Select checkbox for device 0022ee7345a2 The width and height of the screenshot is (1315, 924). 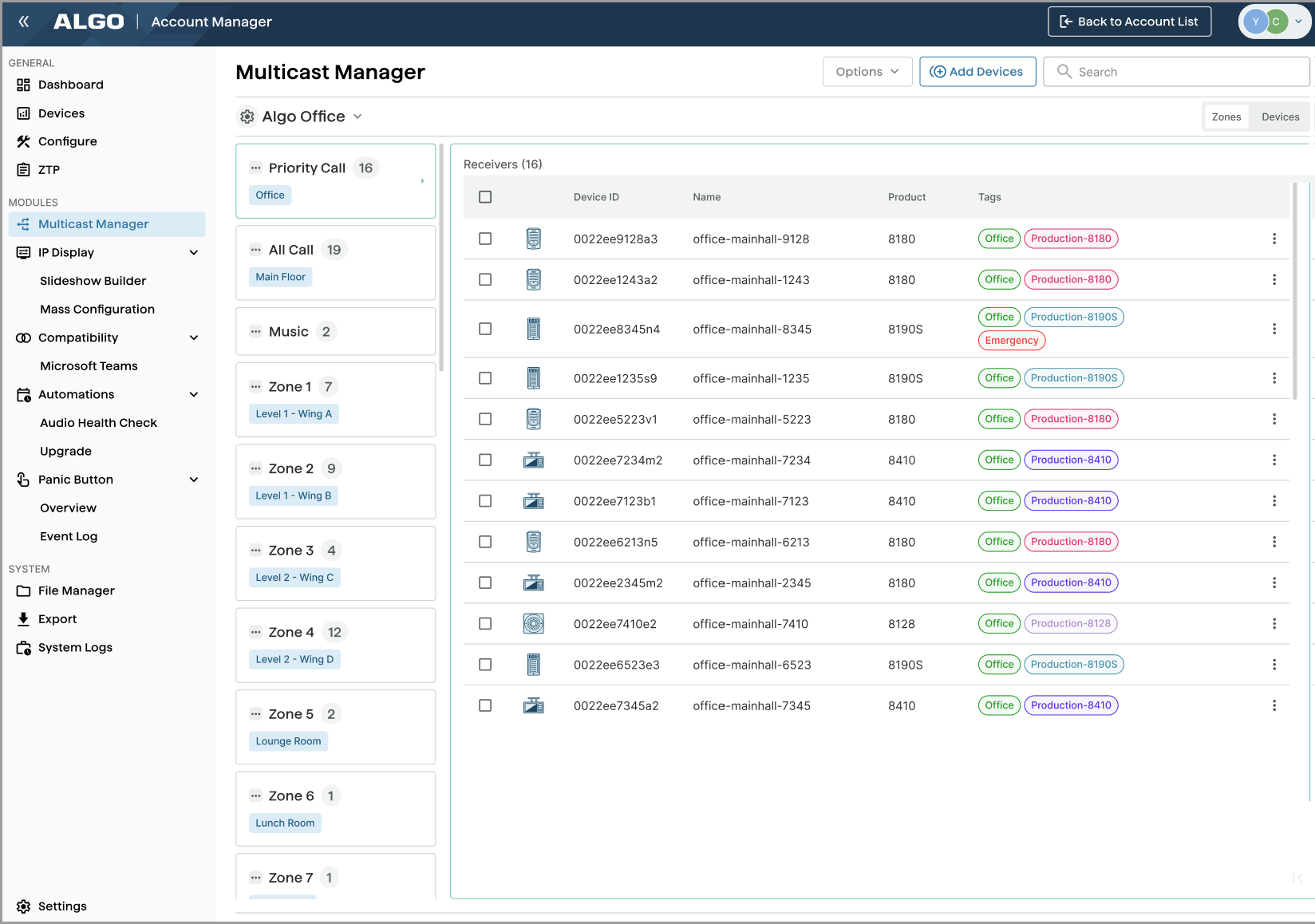tap(485, 705)
